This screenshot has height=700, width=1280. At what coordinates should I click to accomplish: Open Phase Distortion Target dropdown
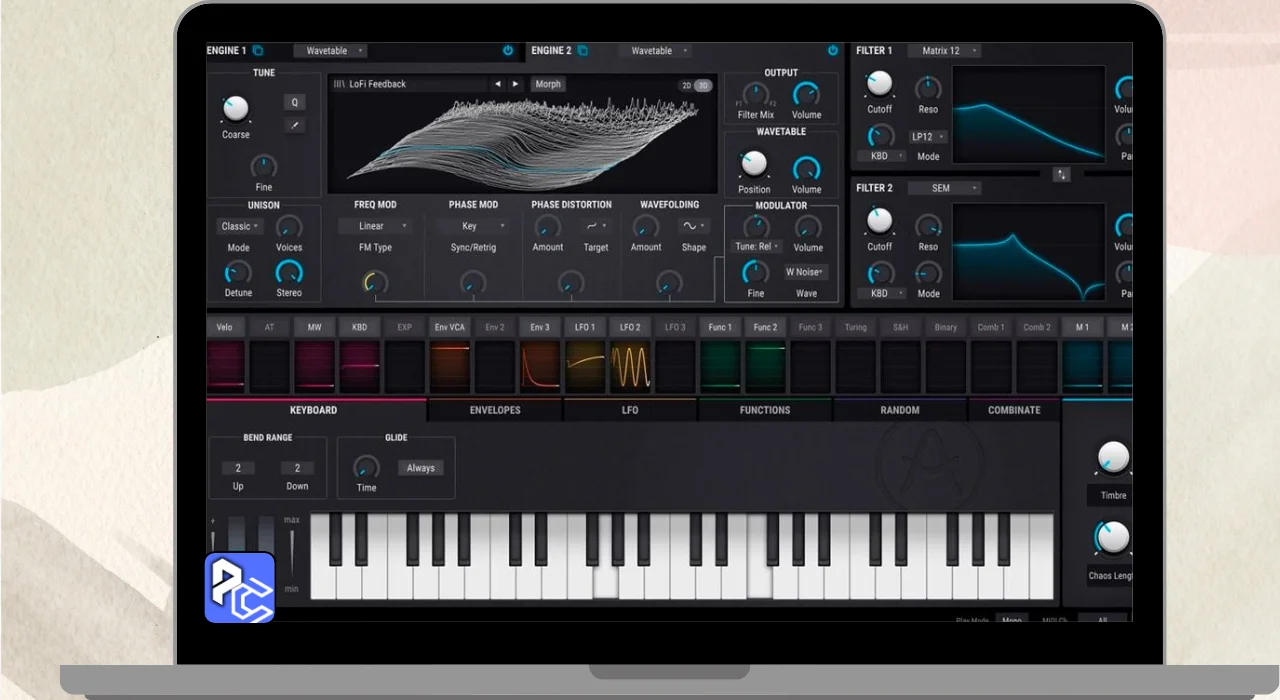(x=596, y=226)
